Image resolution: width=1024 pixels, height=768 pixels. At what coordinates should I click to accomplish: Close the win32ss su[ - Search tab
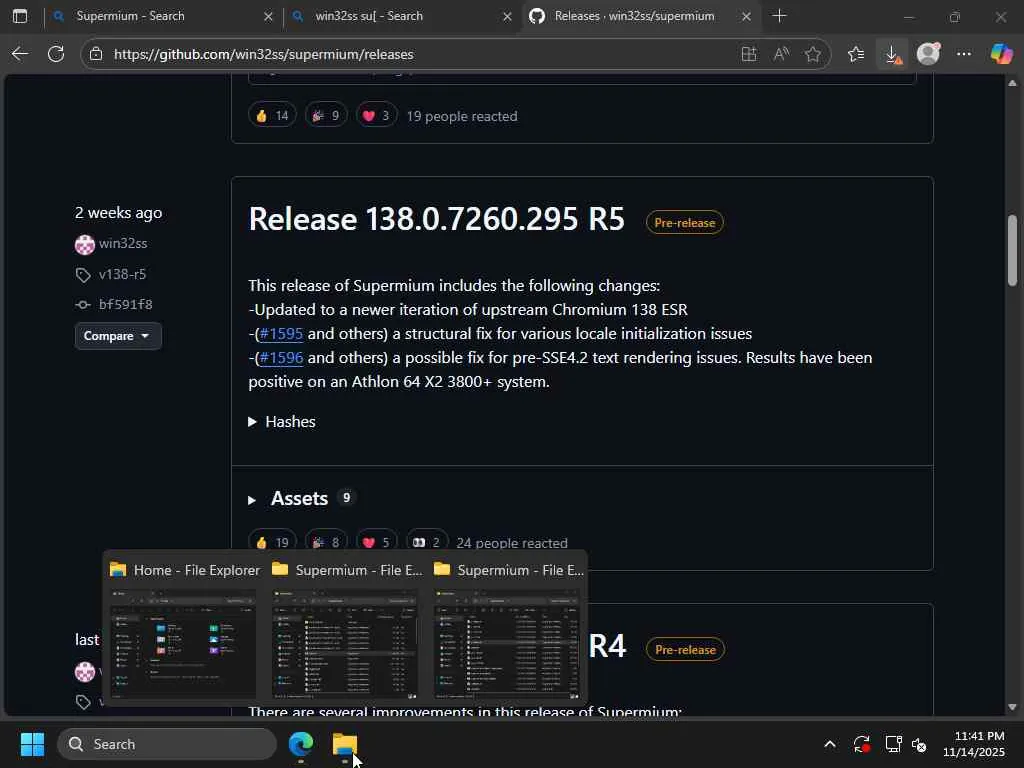(507, 16)
